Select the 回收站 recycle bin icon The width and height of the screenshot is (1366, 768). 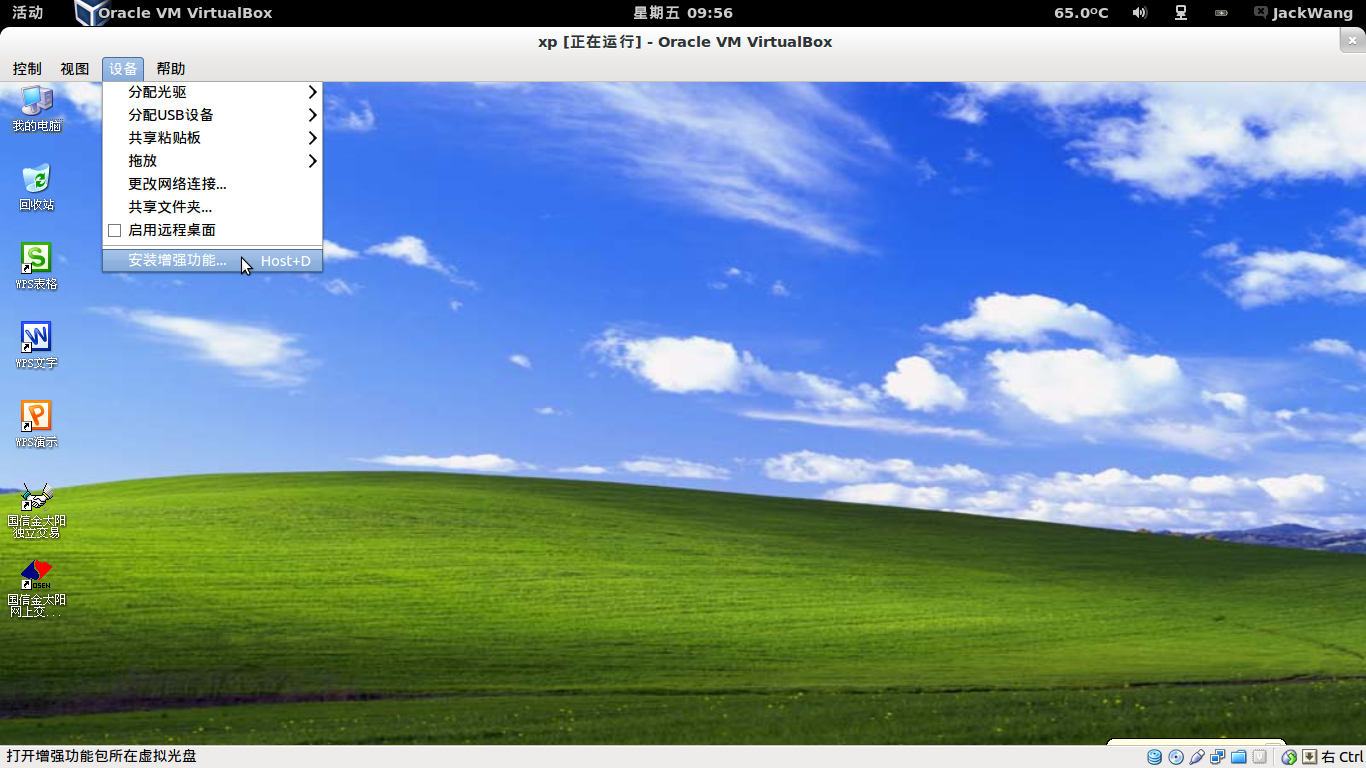(36, 187)
